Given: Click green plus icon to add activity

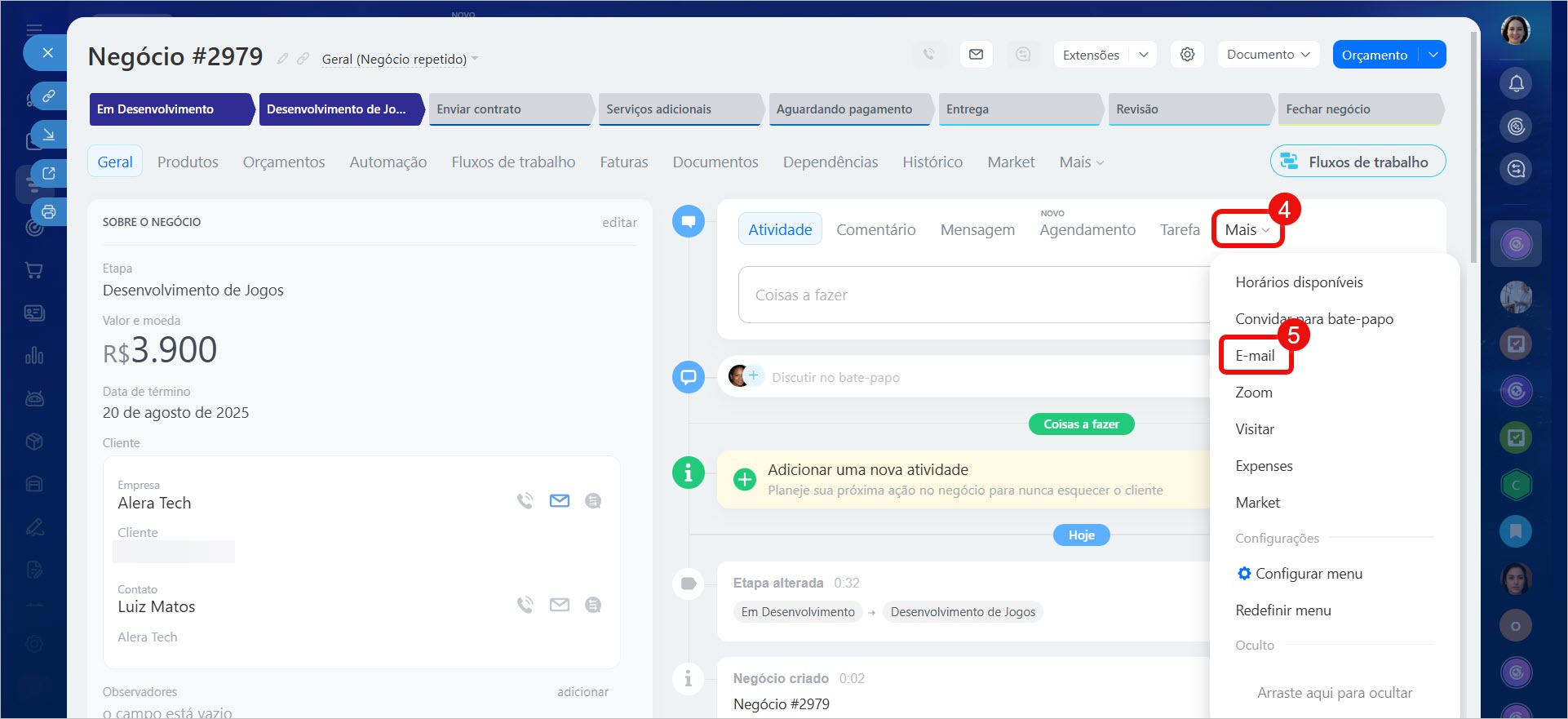Looking at the screenshot, I should pyautogui.click(x=744, y=479).
